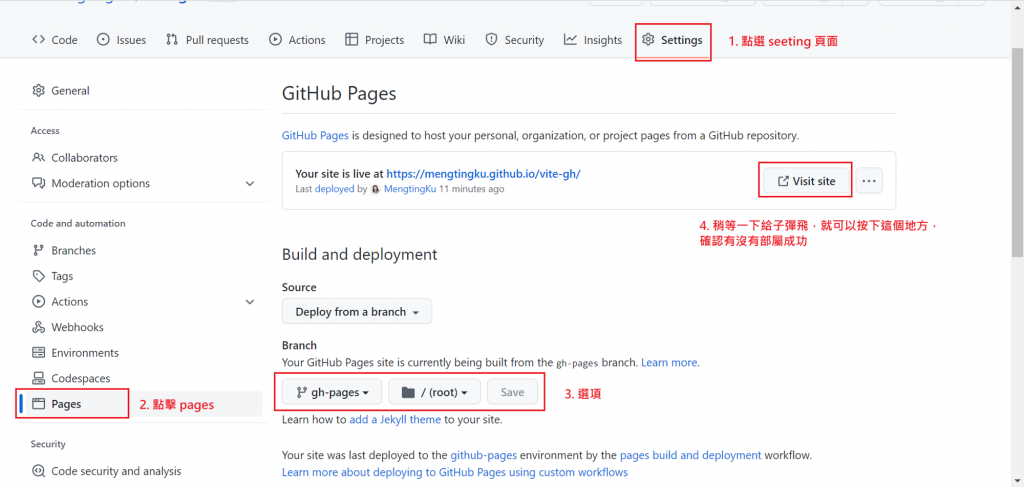Follow the GitHub Pages intro link
This screenshot has width=1024, height=487.
tap(317, 136)
